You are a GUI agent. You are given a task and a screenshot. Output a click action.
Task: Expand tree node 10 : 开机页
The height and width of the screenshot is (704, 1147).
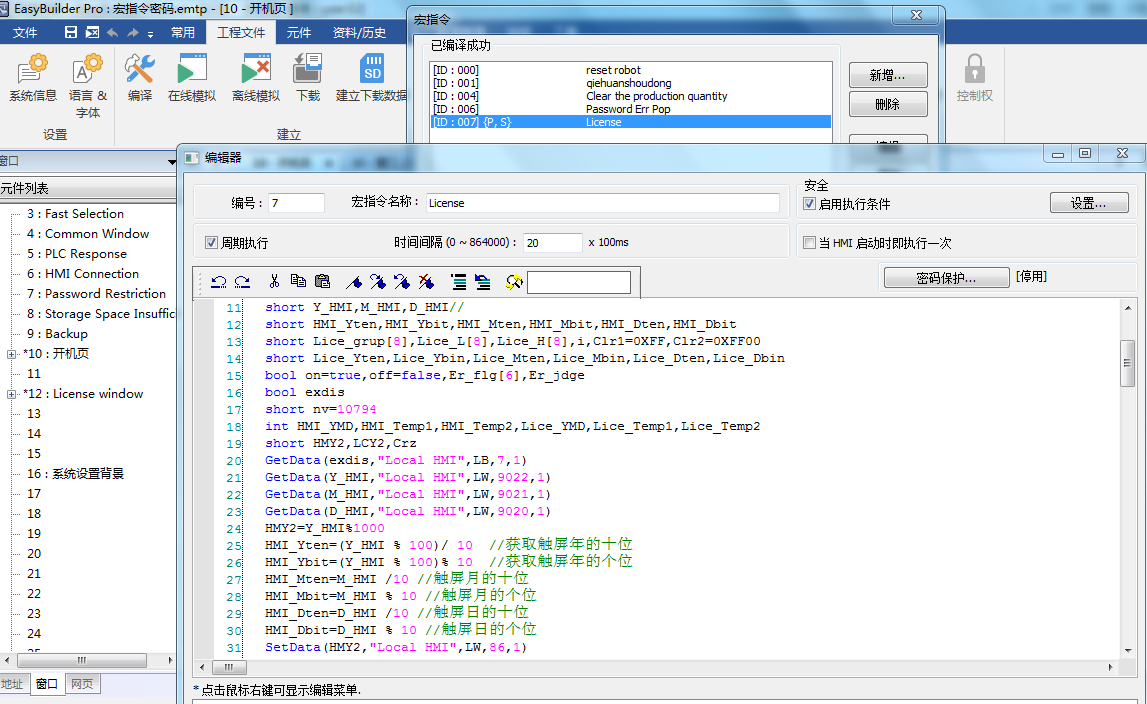(12, 354)
